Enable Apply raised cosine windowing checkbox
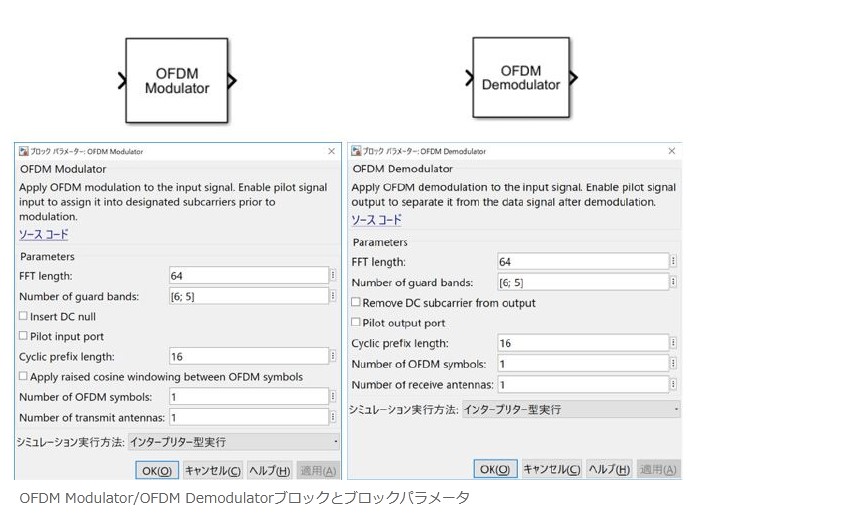 tap(23, 377)
